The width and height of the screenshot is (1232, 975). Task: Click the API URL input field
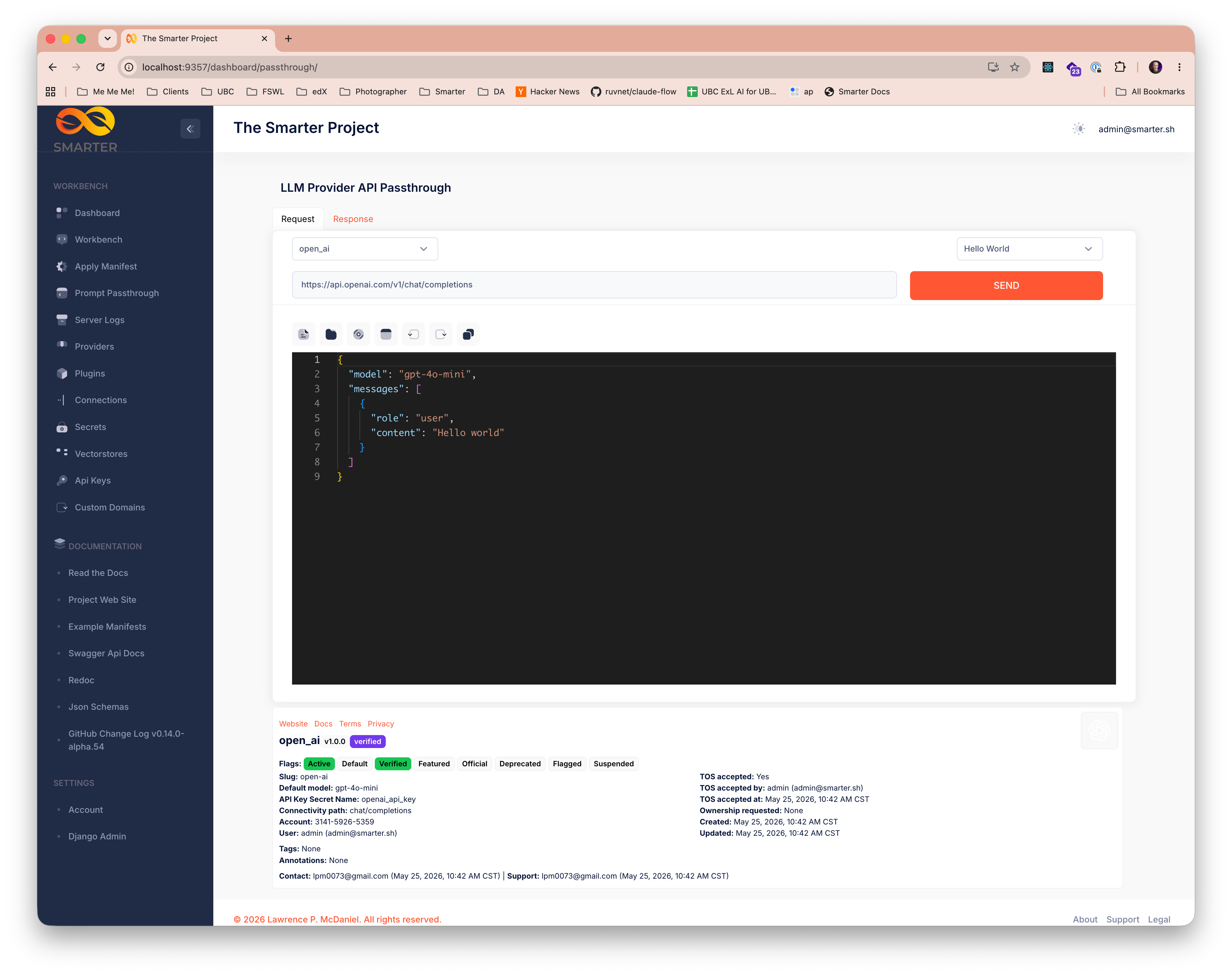click(x=594, y=285)
